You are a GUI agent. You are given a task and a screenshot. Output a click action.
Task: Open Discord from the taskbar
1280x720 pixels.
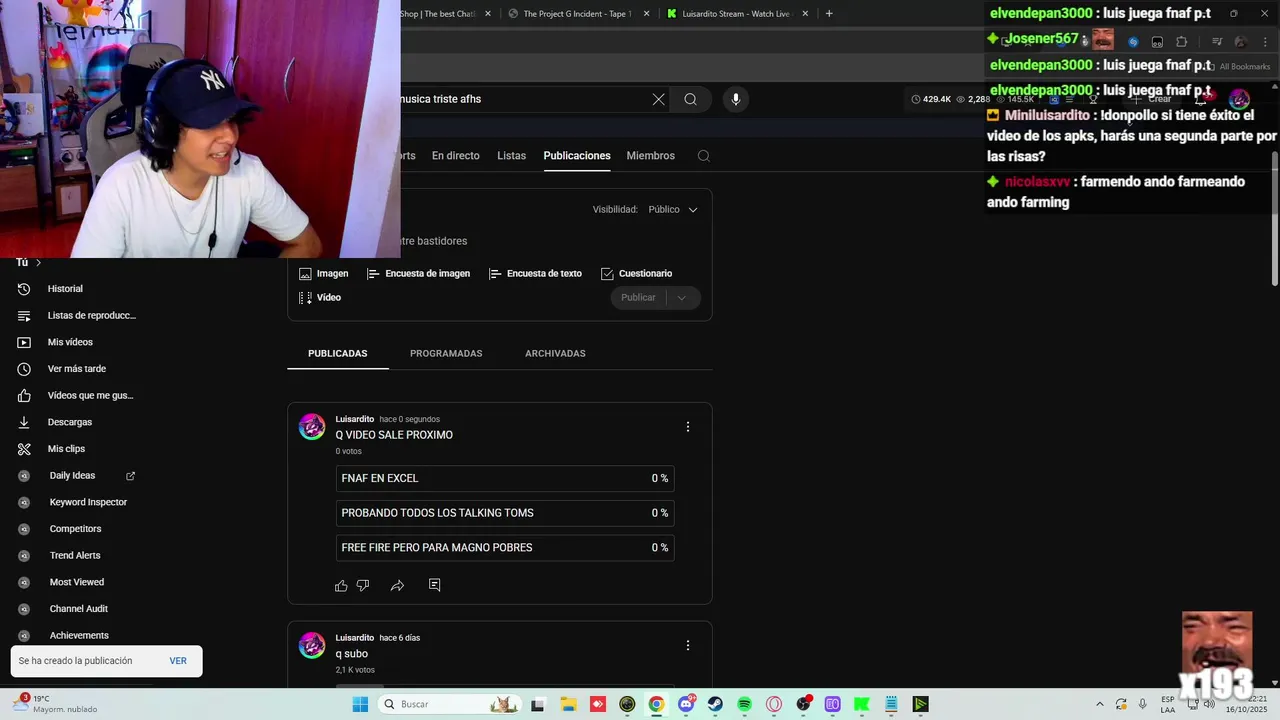[686, 704]
